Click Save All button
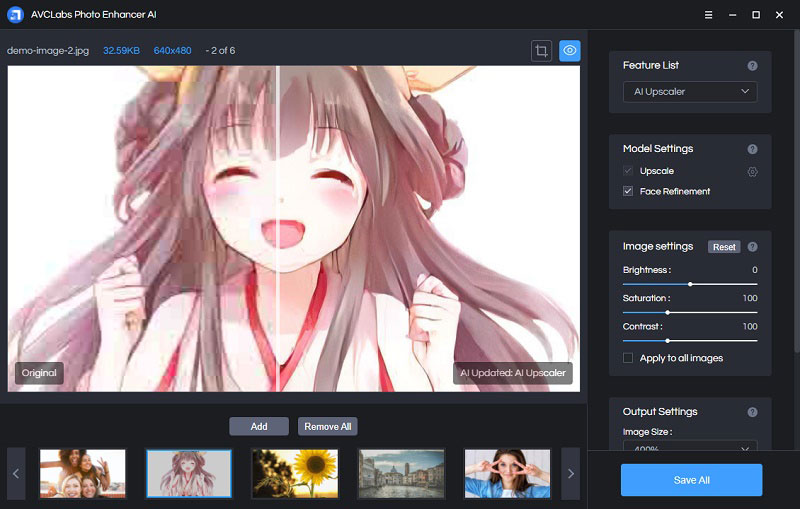 tap(691, 480)
